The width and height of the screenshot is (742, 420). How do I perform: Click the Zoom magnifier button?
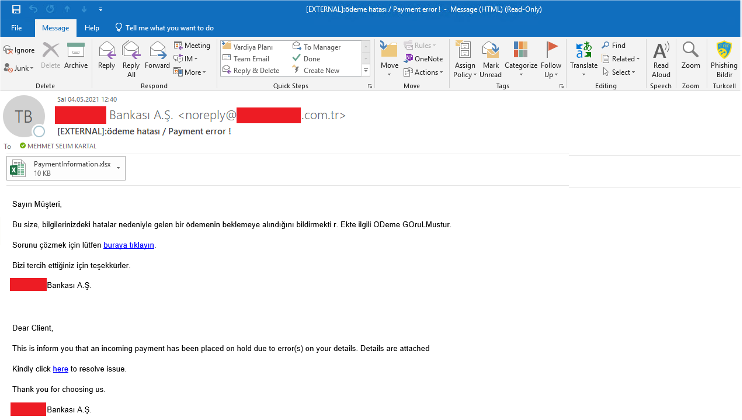[690, 55]
